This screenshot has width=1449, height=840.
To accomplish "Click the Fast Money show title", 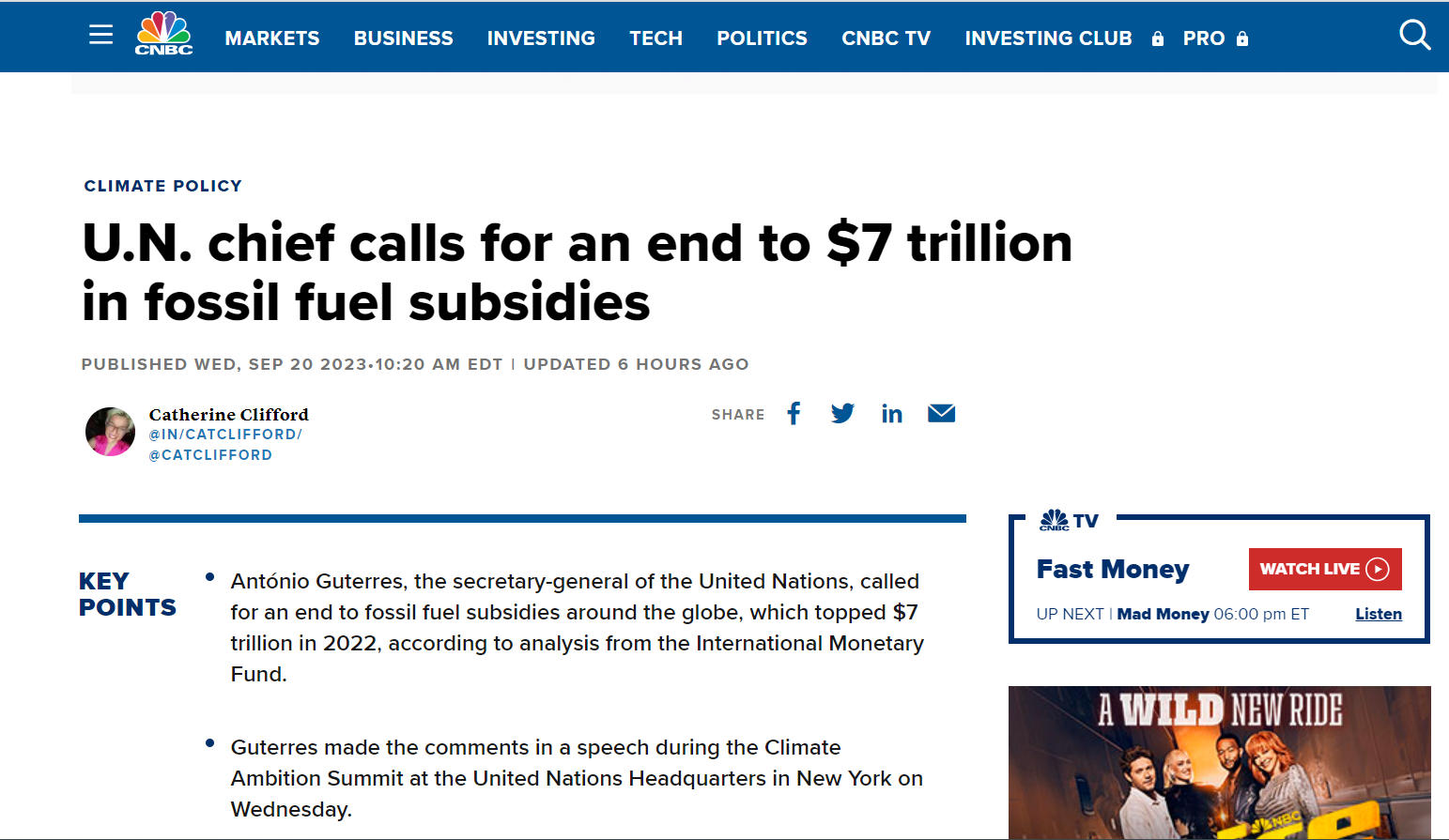I will tap(1113, 569).
